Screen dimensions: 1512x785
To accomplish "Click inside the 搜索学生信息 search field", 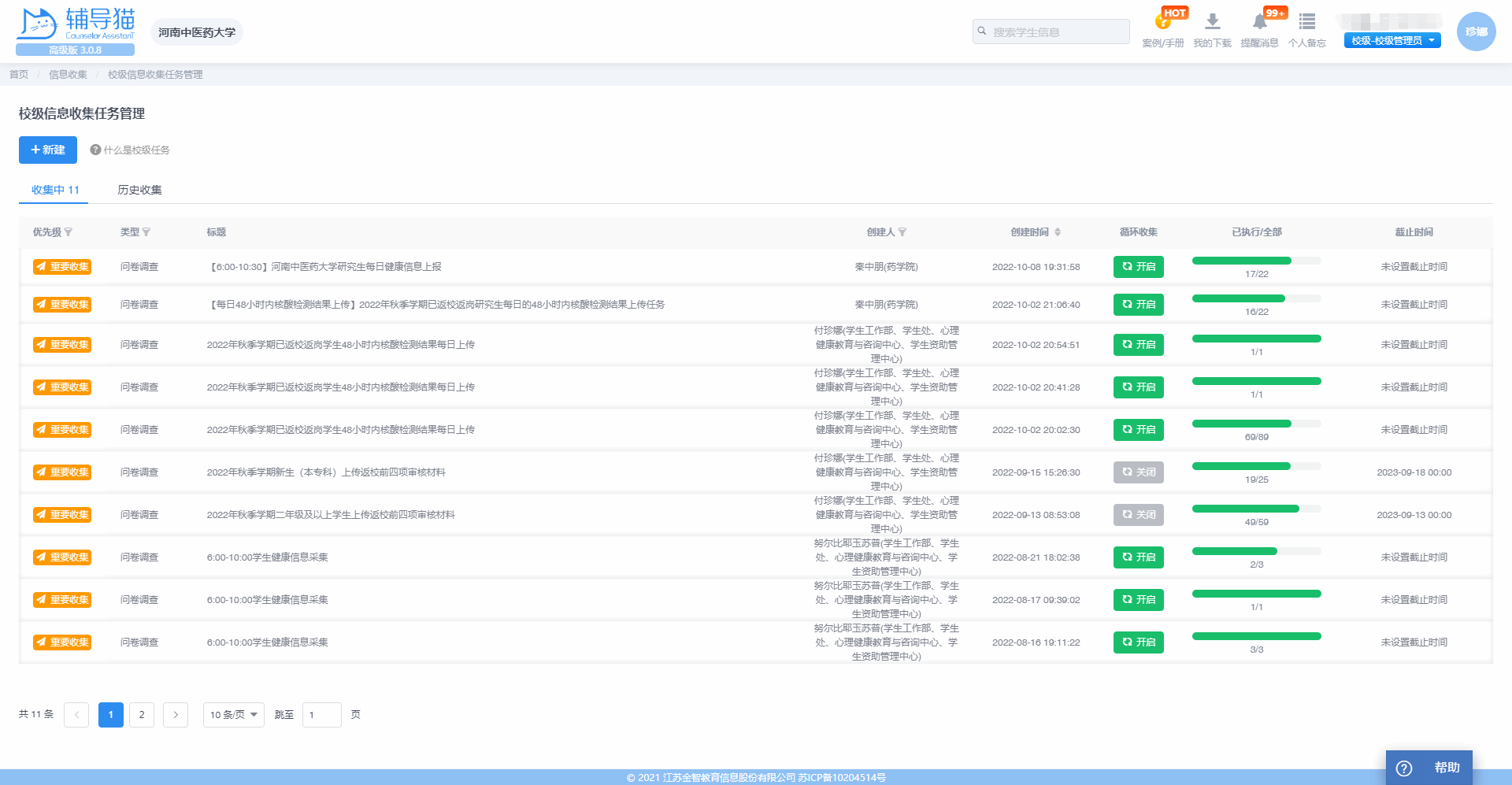I will [x=1051, y=31].
